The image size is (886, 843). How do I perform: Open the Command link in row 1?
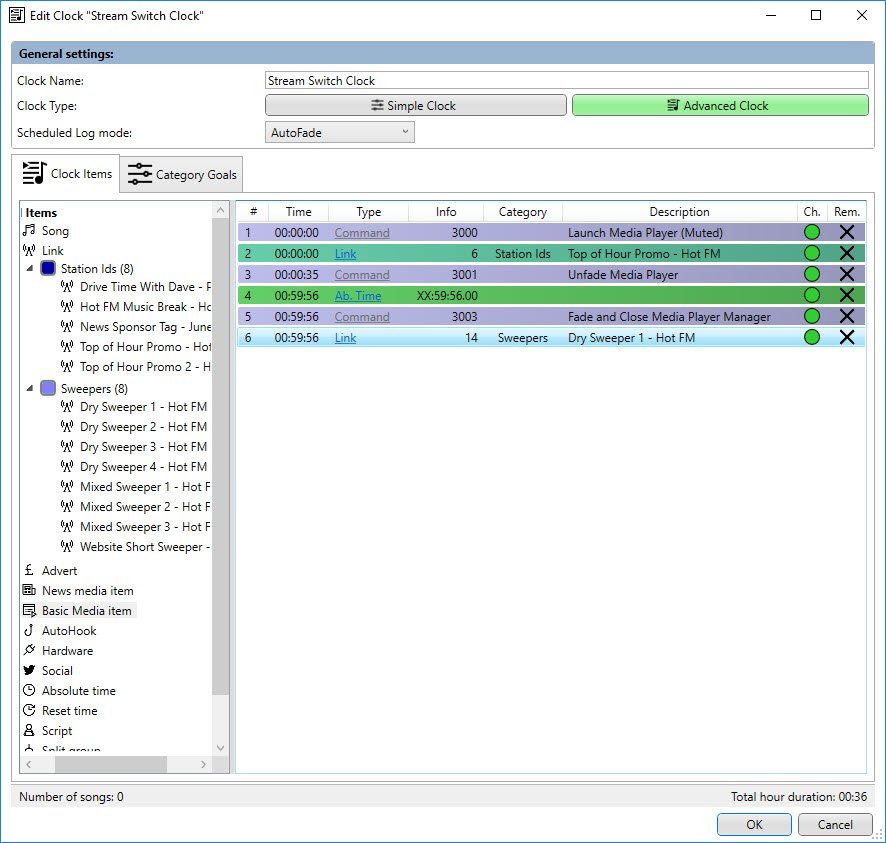362,233
